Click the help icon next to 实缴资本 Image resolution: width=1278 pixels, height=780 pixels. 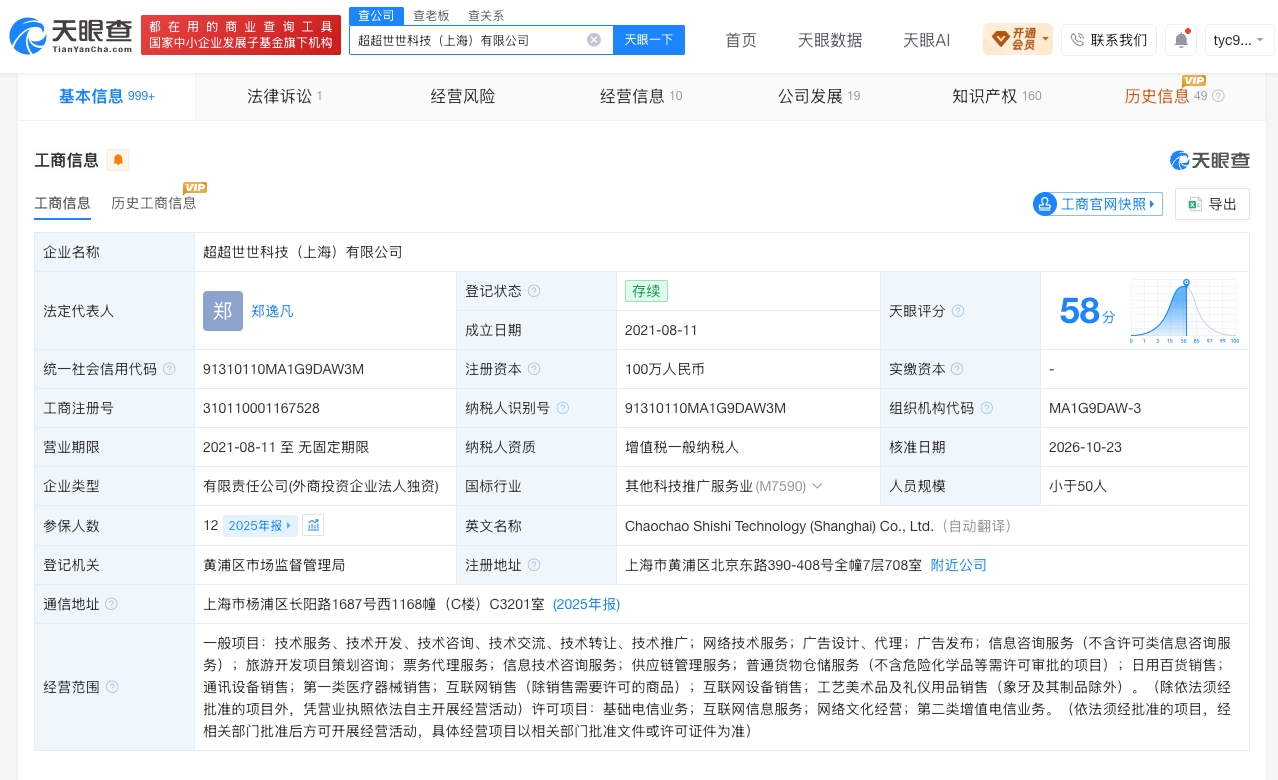coord(958,369)
